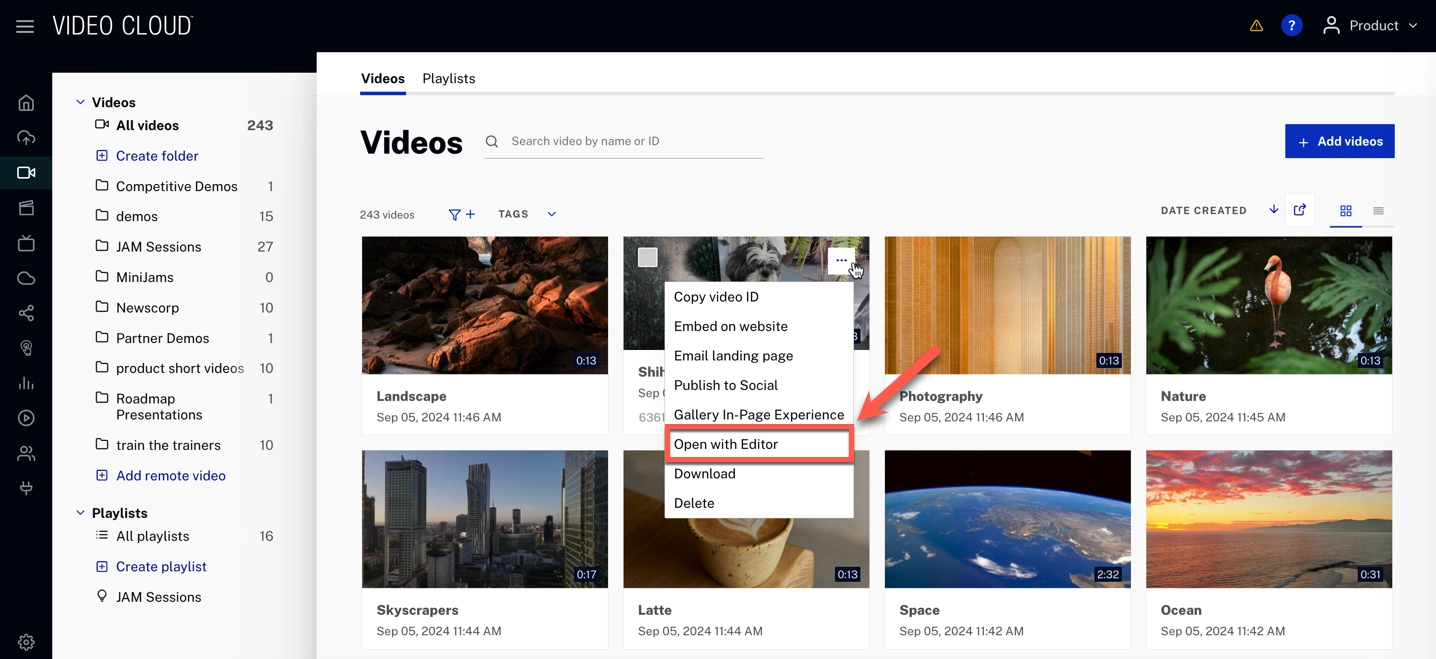The image size is (1436, 659).
Task: Toggle date created sort direction arrow
Action: pyautogui.click(x=1273, y=210)
